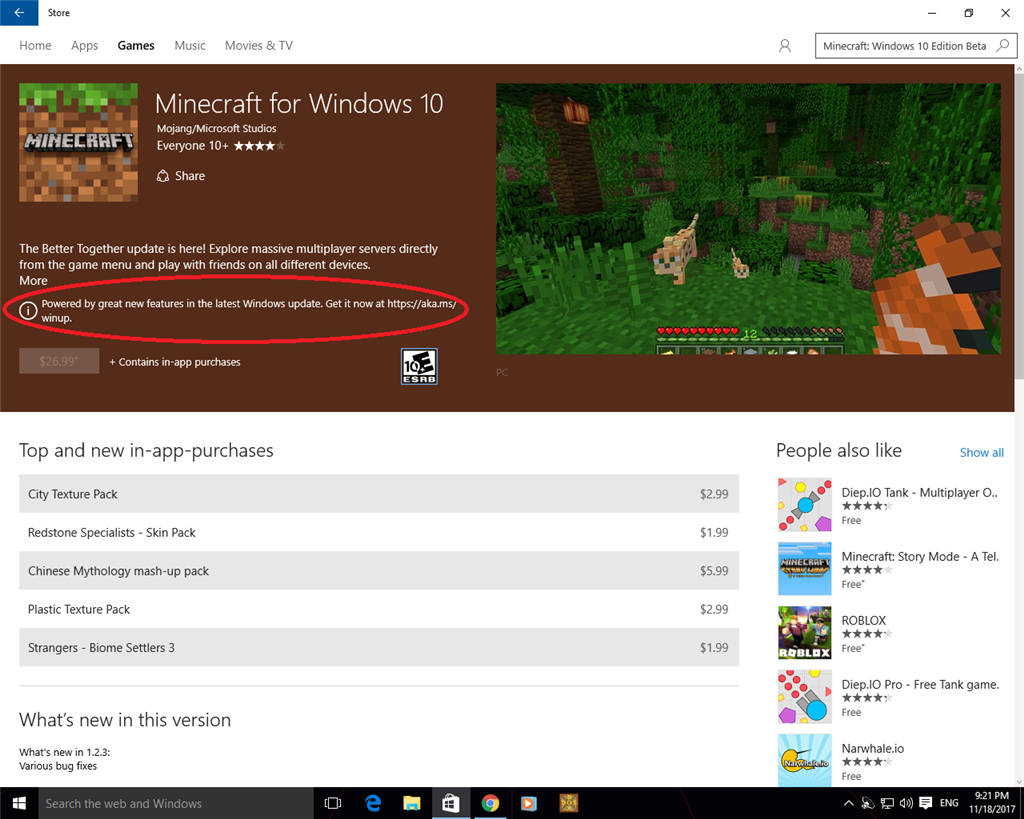Click the ENG language indicator
This screenshot has width=1024, height=819.
tap(949, 803)
